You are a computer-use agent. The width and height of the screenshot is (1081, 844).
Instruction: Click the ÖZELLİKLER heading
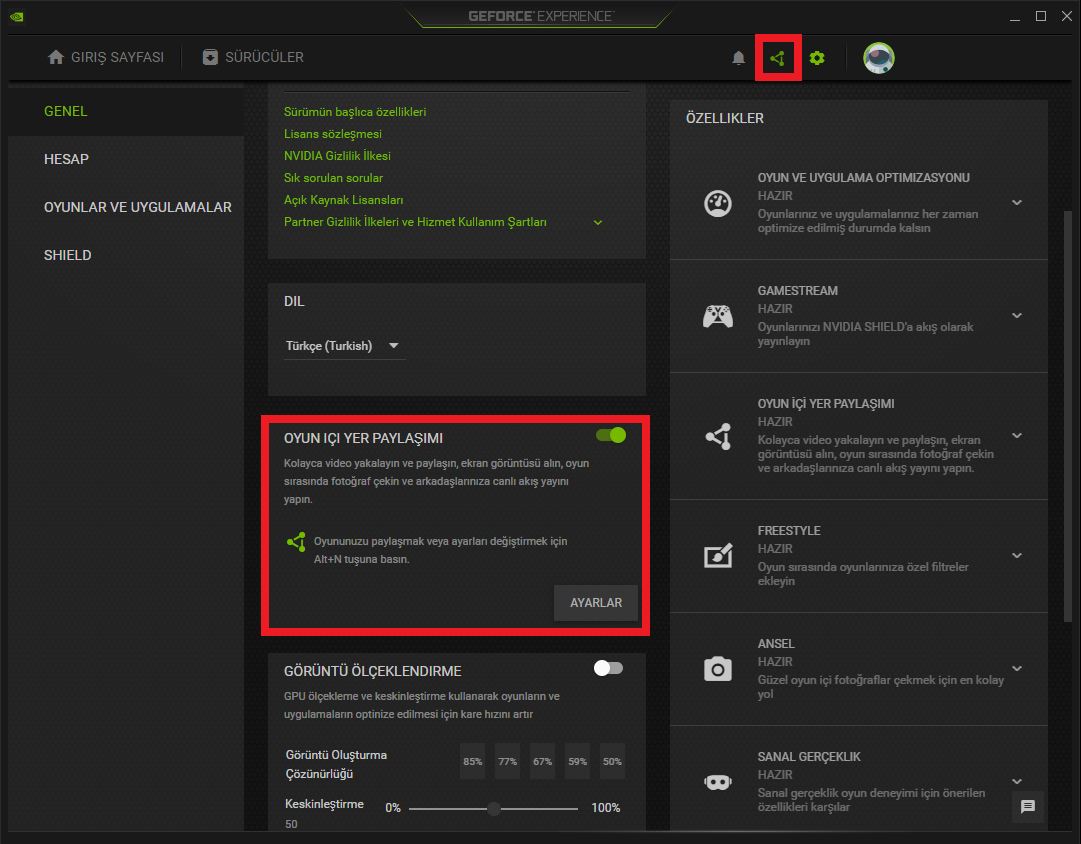725,119
